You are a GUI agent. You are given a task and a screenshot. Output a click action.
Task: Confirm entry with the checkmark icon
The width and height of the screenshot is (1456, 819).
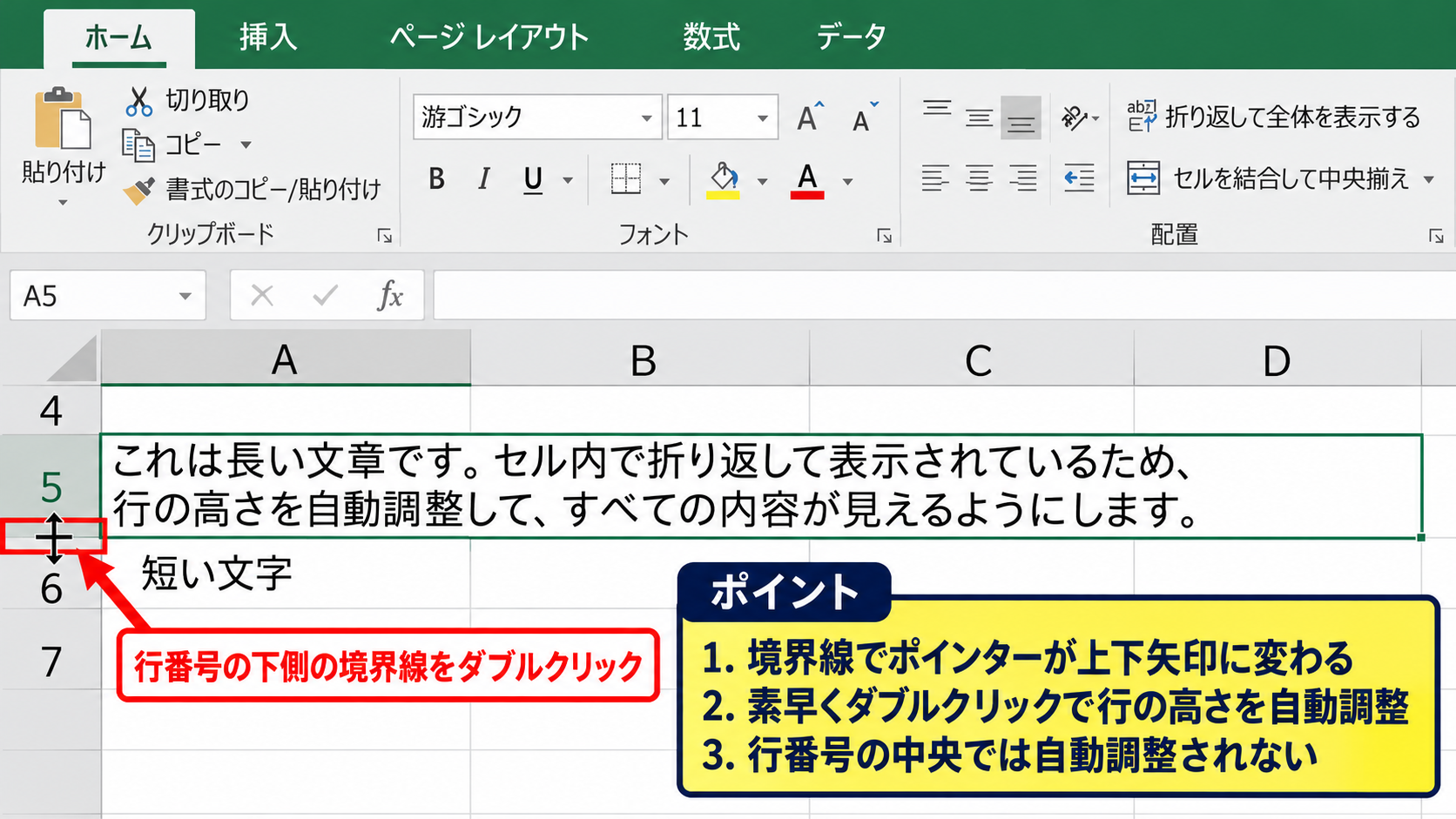(326, 296)
